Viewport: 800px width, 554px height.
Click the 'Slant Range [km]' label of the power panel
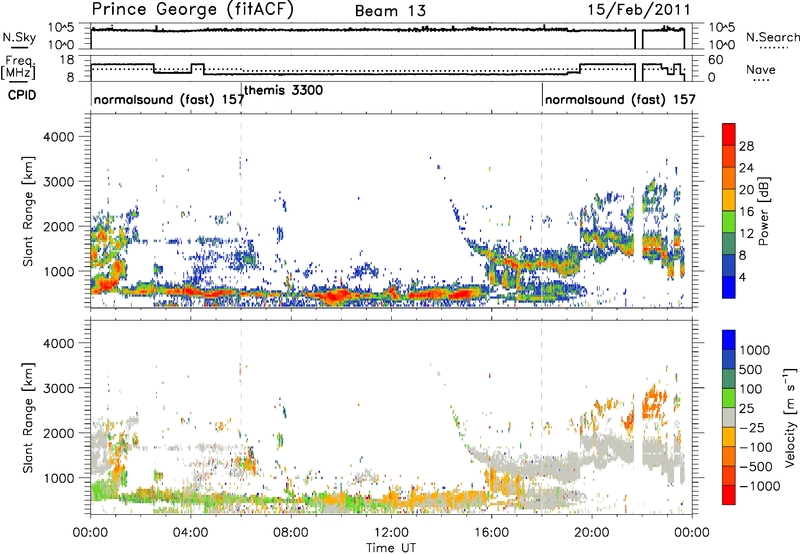[28, 212]
